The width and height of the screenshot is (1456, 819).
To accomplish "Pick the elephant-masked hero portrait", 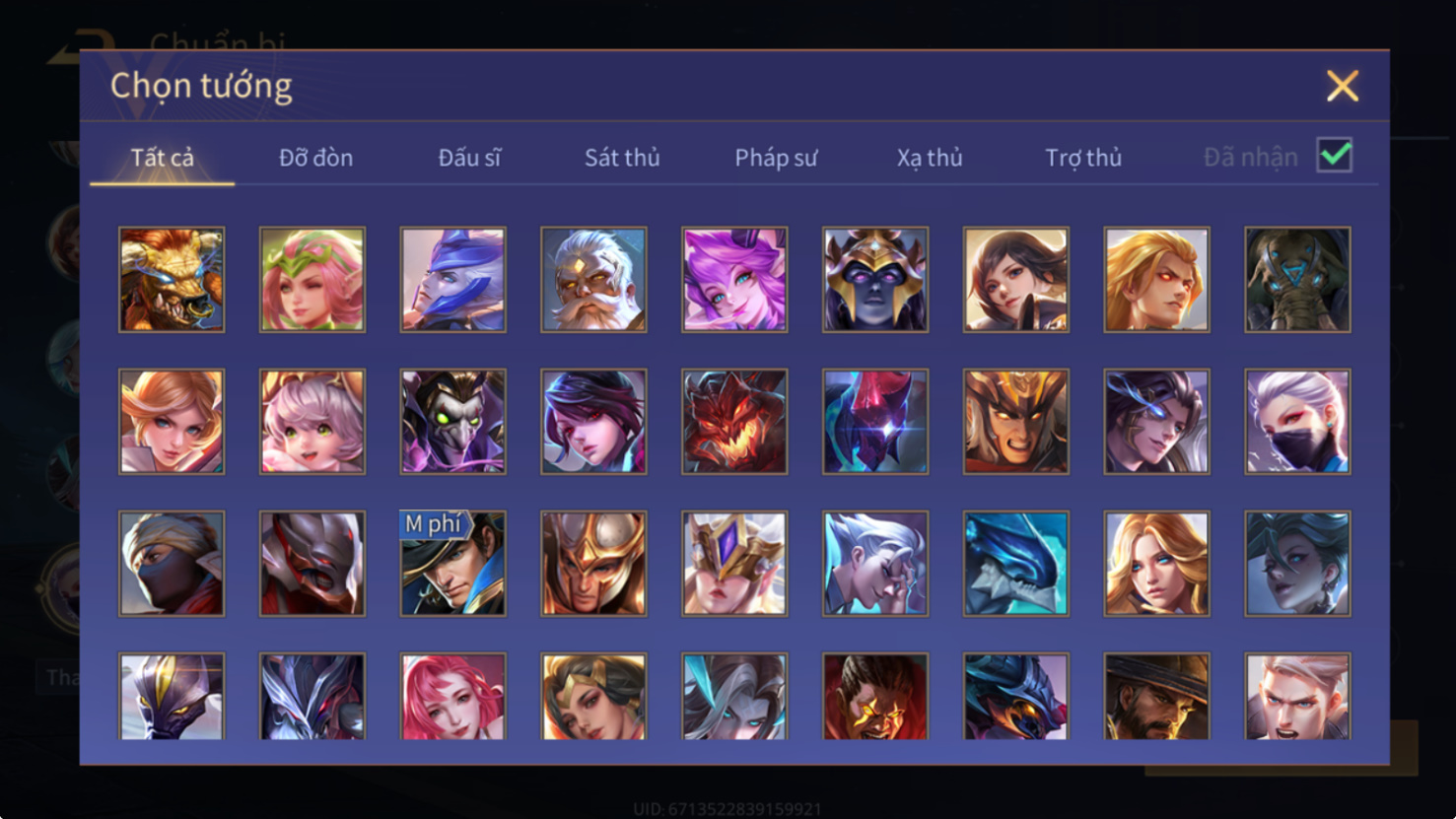I will (1297, 280).
